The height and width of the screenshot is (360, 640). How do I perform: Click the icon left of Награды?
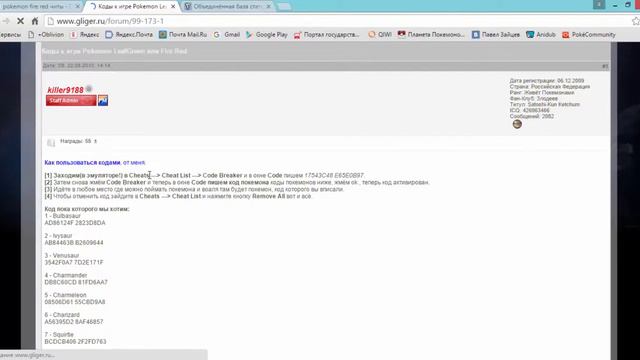tap(51, 142)
